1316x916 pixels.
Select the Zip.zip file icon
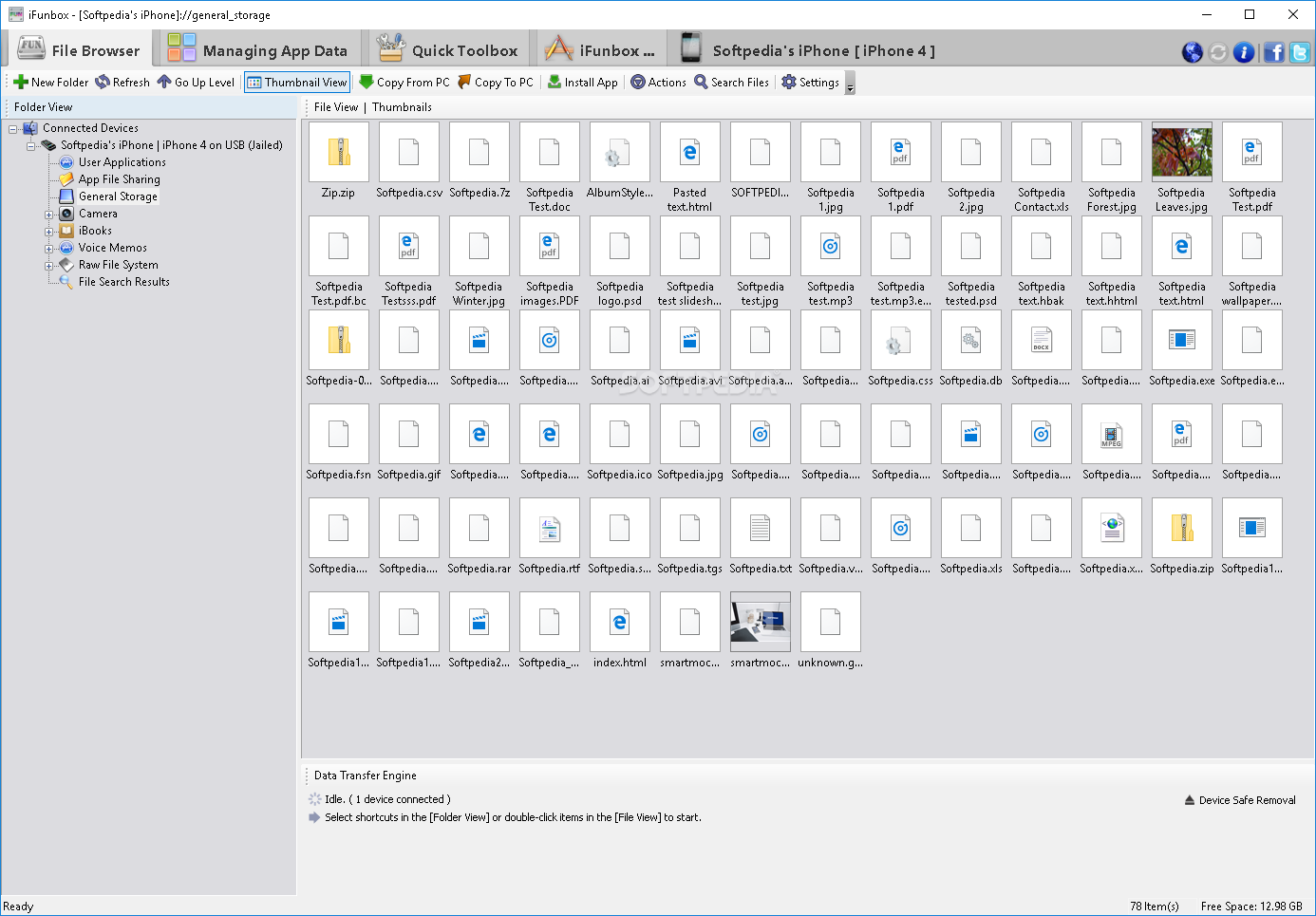tap(339, 152)
